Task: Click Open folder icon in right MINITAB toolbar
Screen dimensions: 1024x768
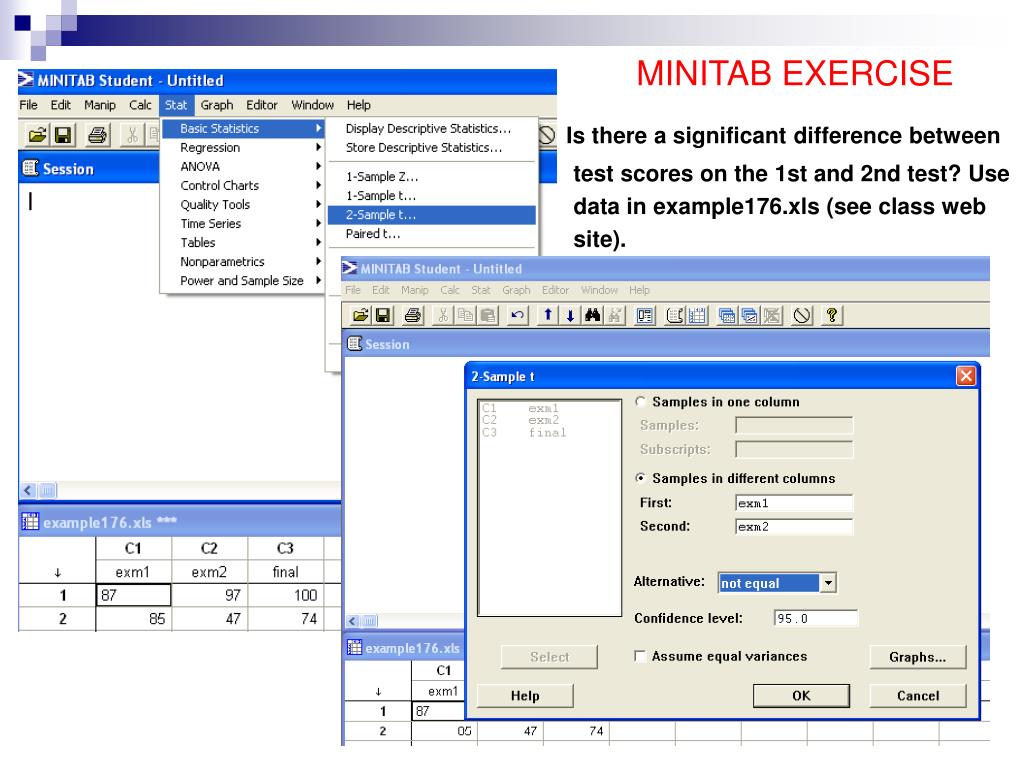Action: [x=360, y=316]
